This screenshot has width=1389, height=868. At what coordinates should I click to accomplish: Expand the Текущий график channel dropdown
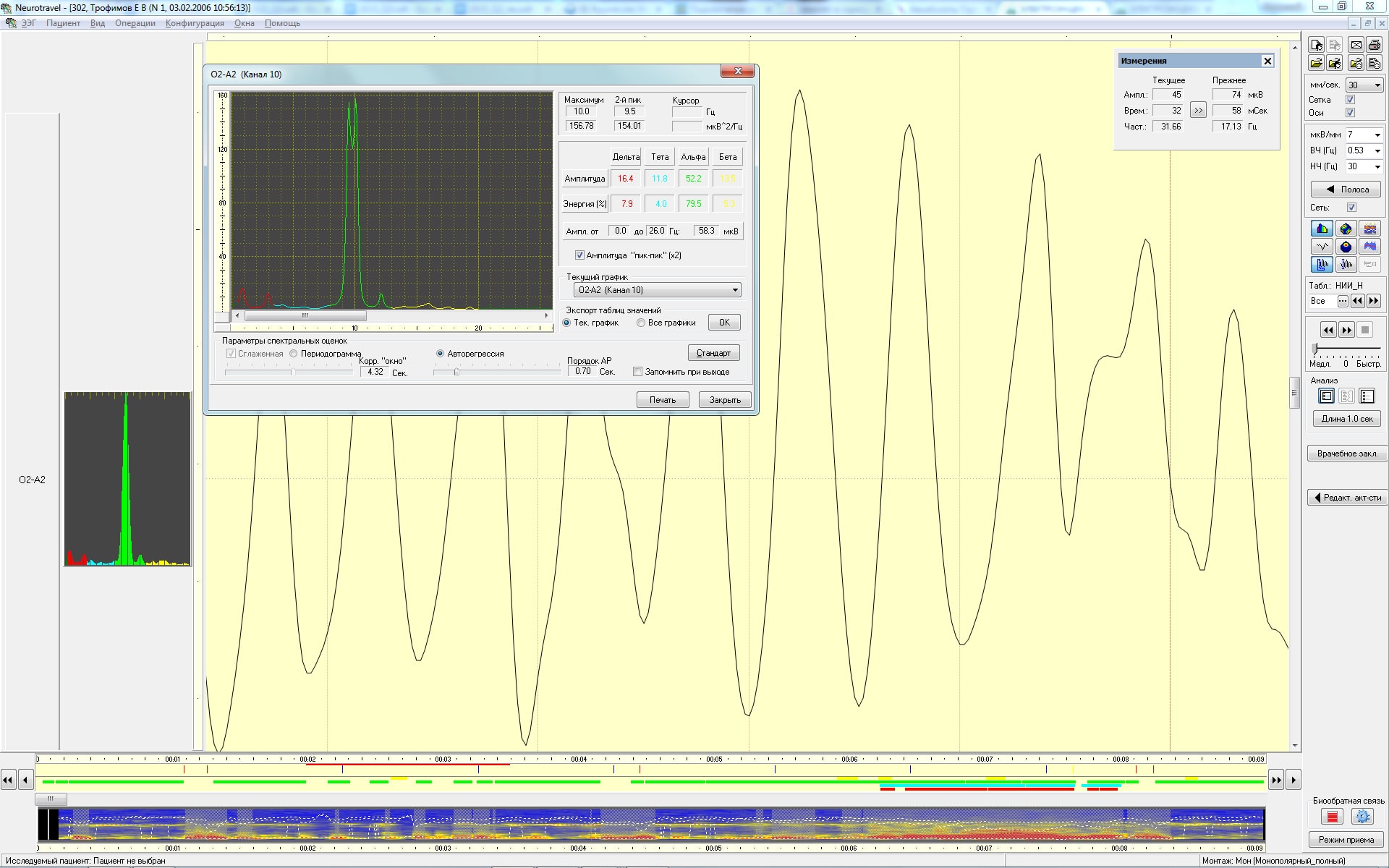(735, 290)
